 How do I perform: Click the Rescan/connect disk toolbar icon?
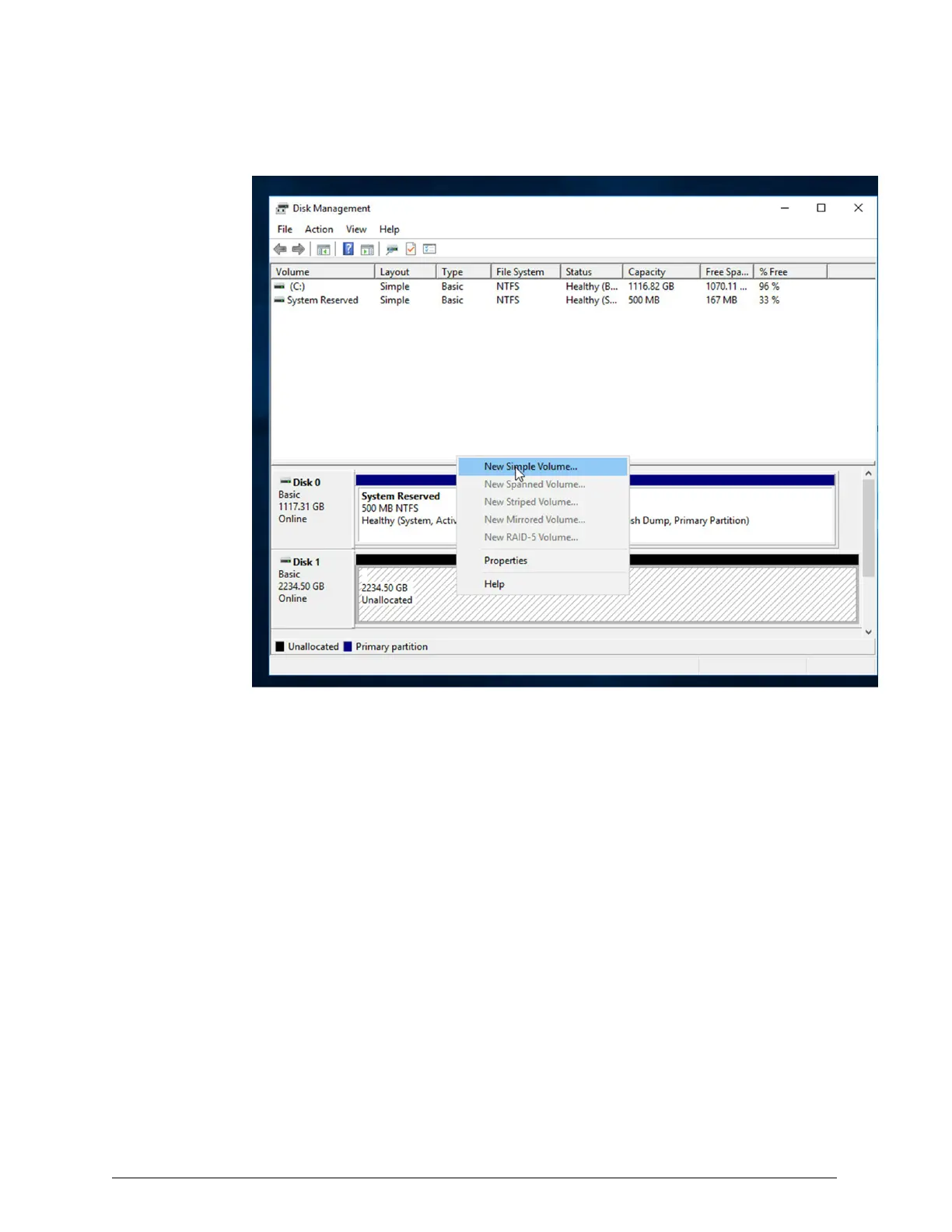pyautogui.click(x=392, y=249)
